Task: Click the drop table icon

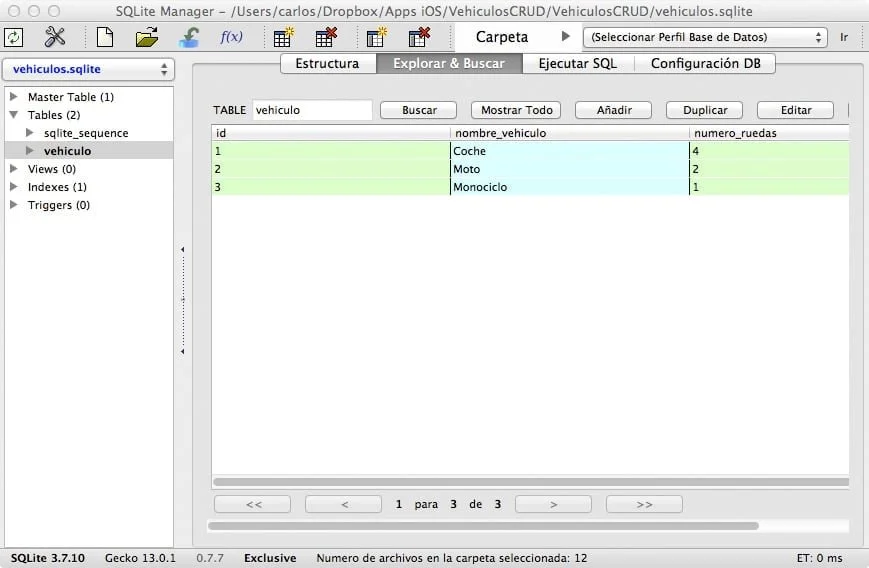Action: (326, 37)
